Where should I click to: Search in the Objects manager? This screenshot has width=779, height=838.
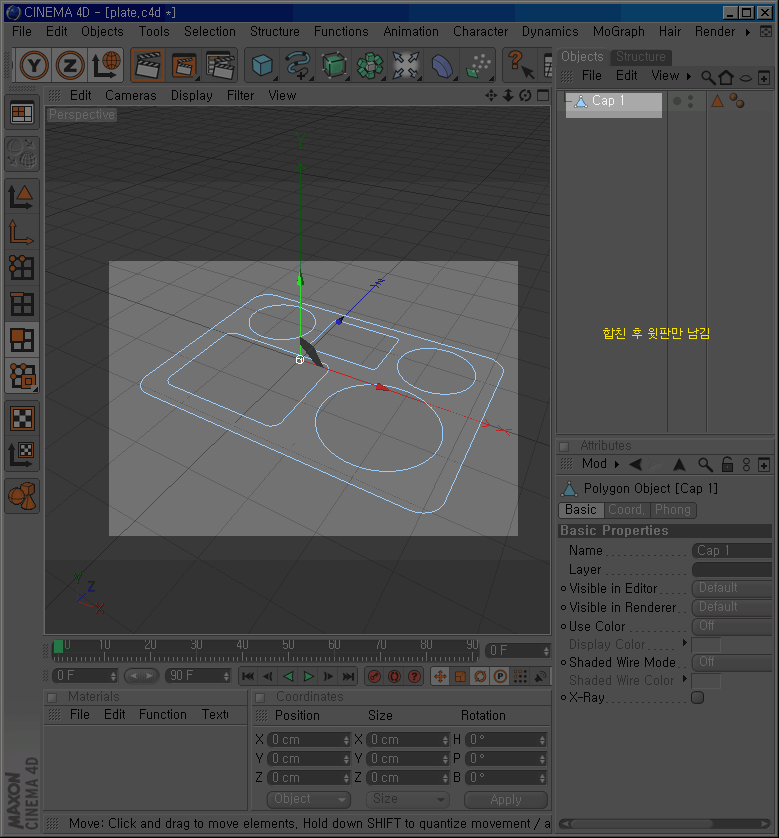click(x=708, y=78)
